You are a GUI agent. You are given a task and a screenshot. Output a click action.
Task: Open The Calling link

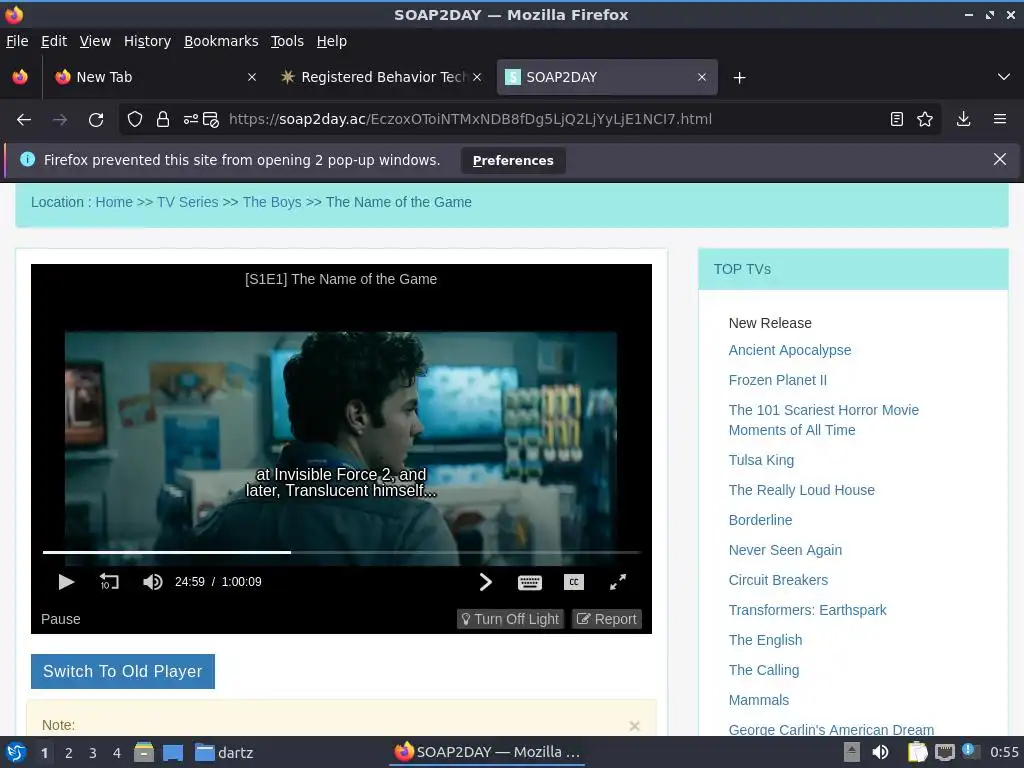(764, 670)
